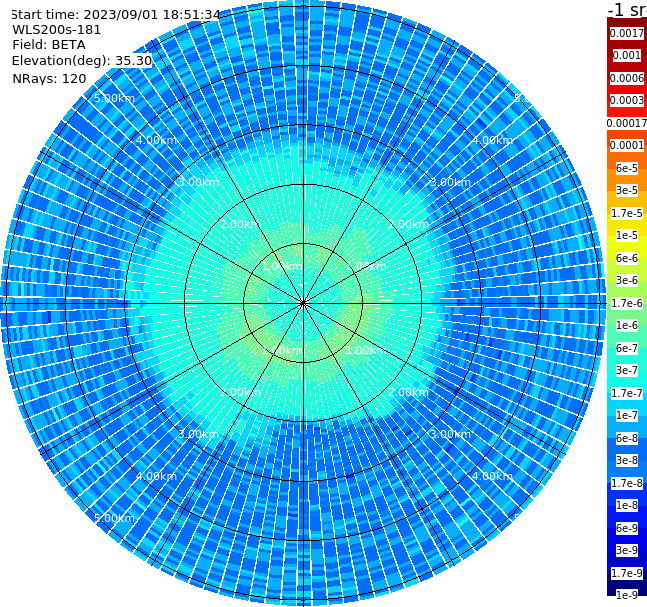Click the 1.7e-7 colorbar label
The image size is (647, 607).
pos(627,393)
